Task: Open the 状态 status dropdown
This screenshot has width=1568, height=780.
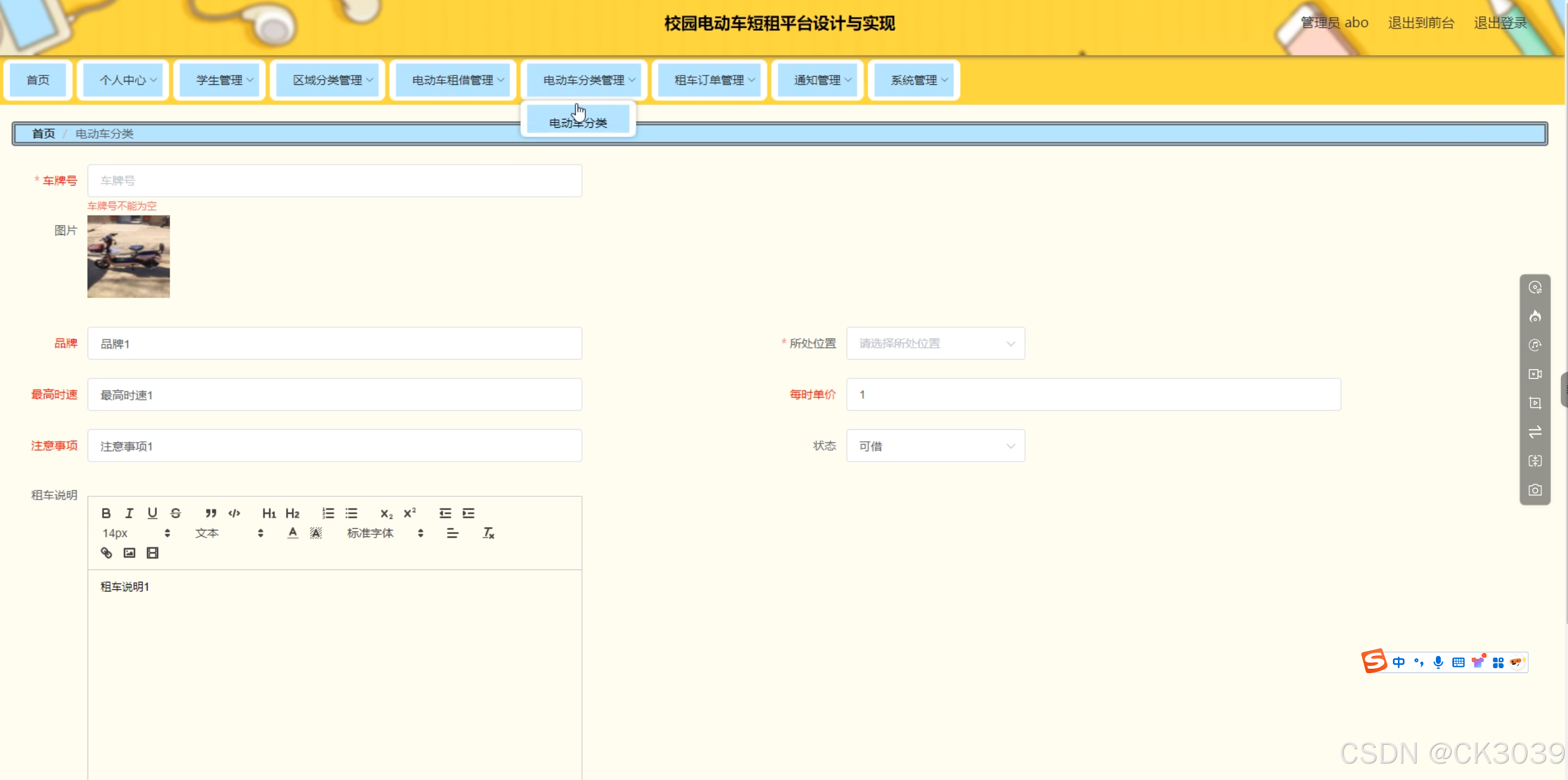Action: [x=935, y=446]
